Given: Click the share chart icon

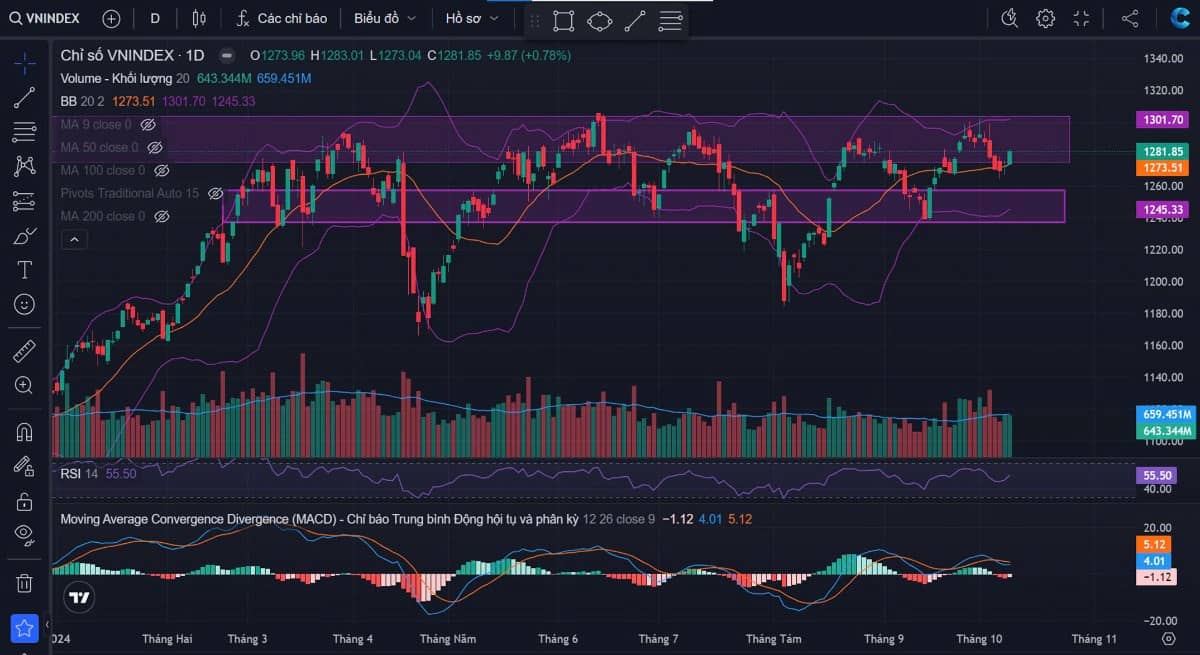Looking at the screenshot, I should pos(1130,18).
